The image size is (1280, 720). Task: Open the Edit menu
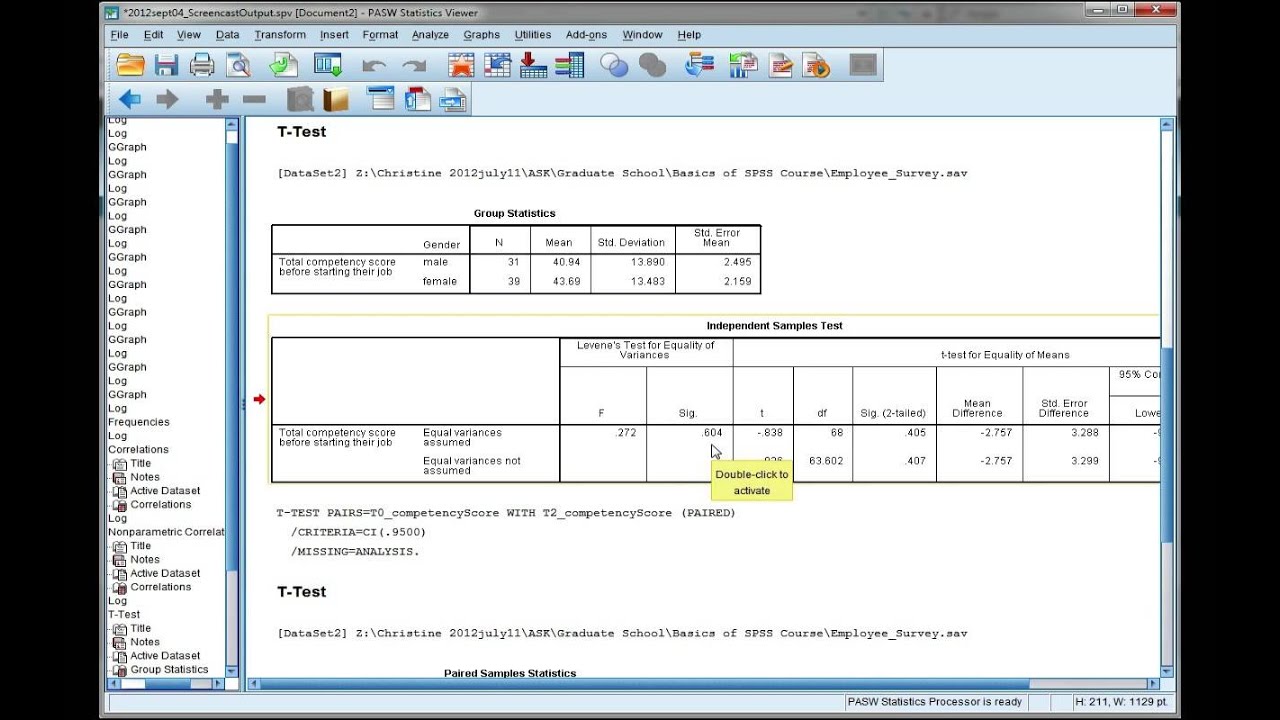[153, 35]
